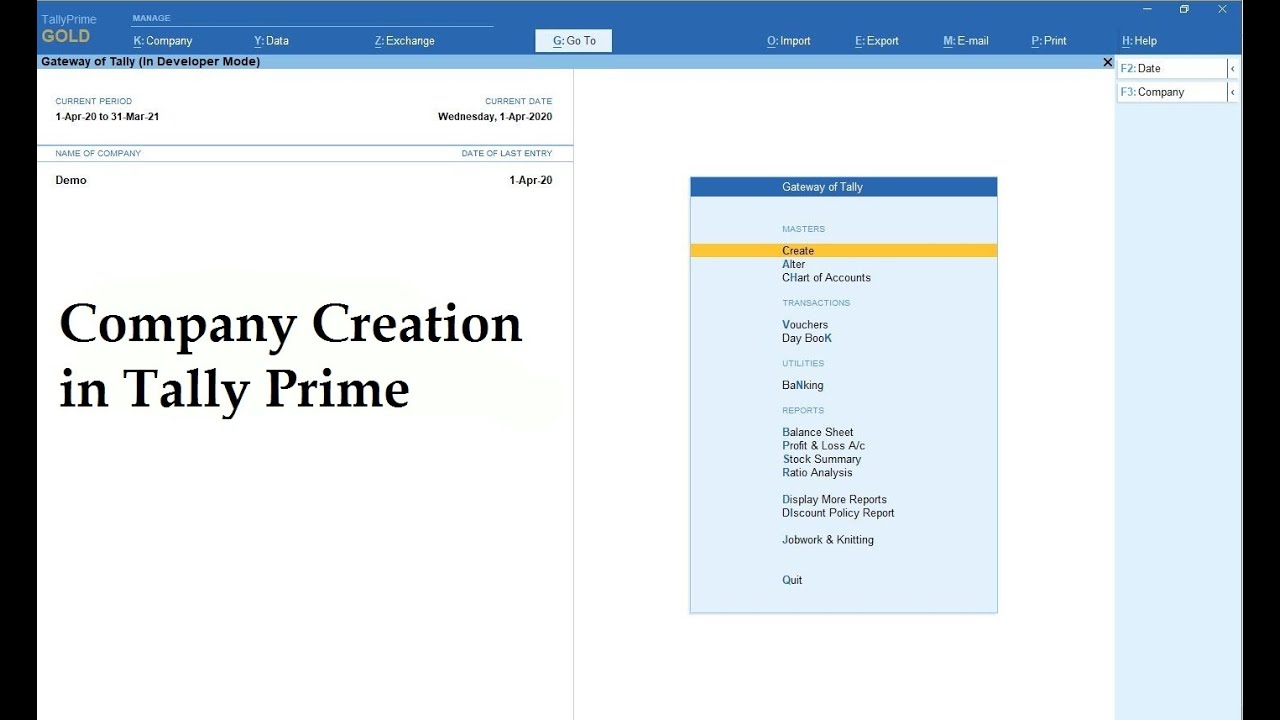The image size is (1280, 720).
Task: Open the Profit & Loss A/c report
Action: coord(823,446)
